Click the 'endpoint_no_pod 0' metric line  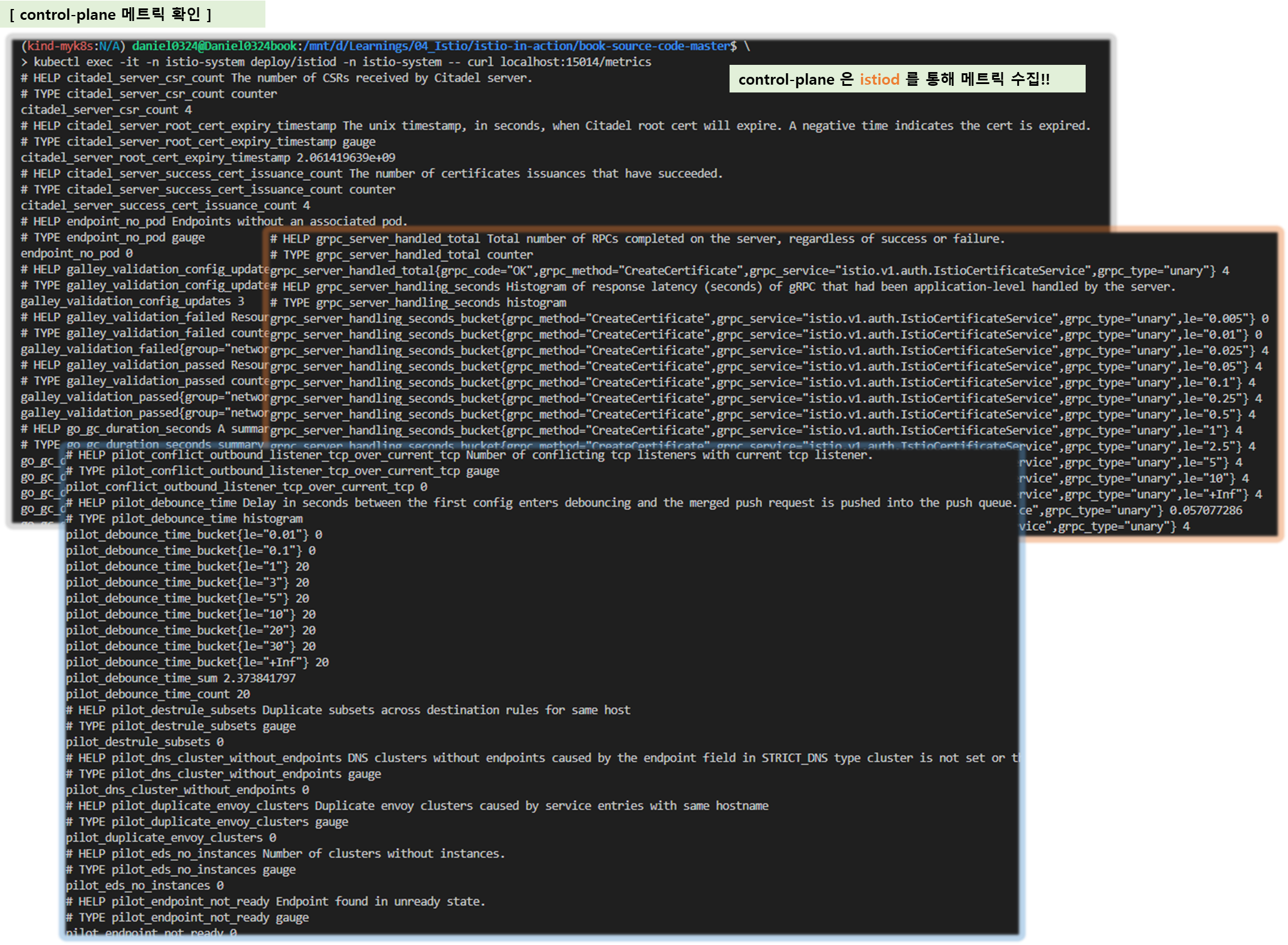click(77, 253)
